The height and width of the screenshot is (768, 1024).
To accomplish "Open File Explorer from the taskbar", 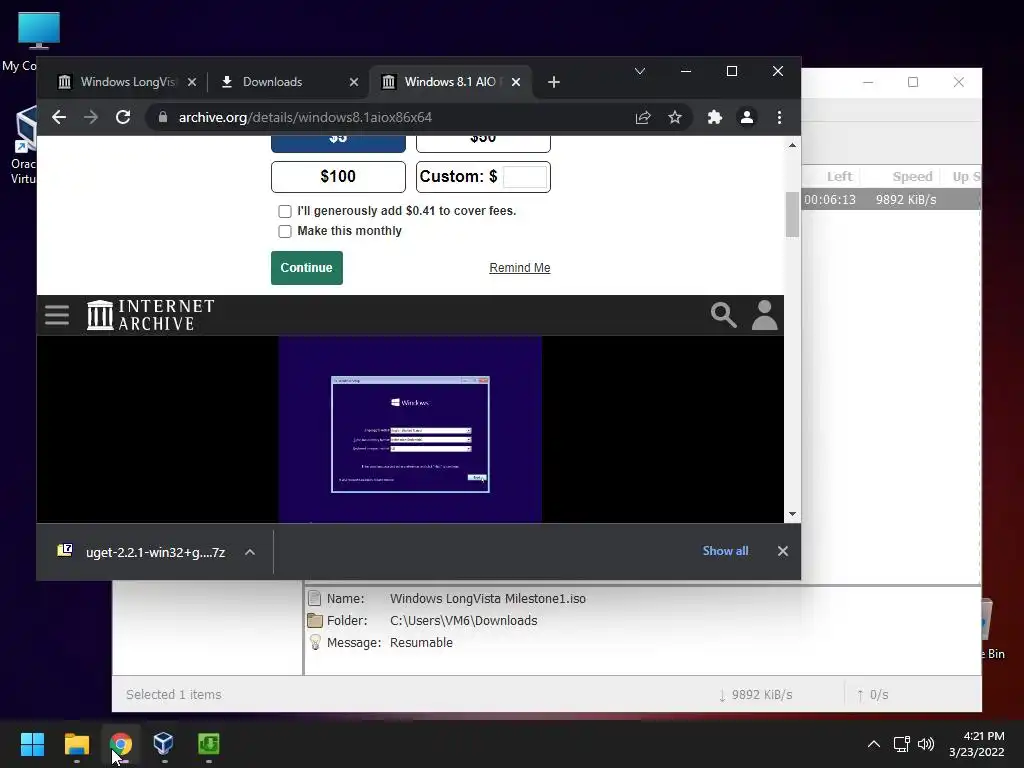I will tap(76, 744).
